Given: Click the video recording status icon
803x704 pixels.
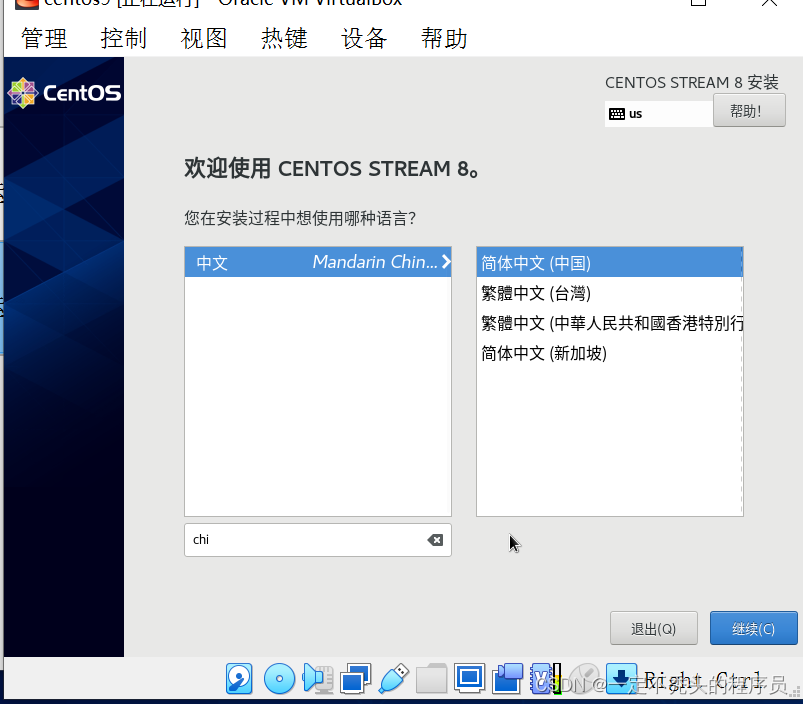Looking at the screenshot, I should click(508, 679).
